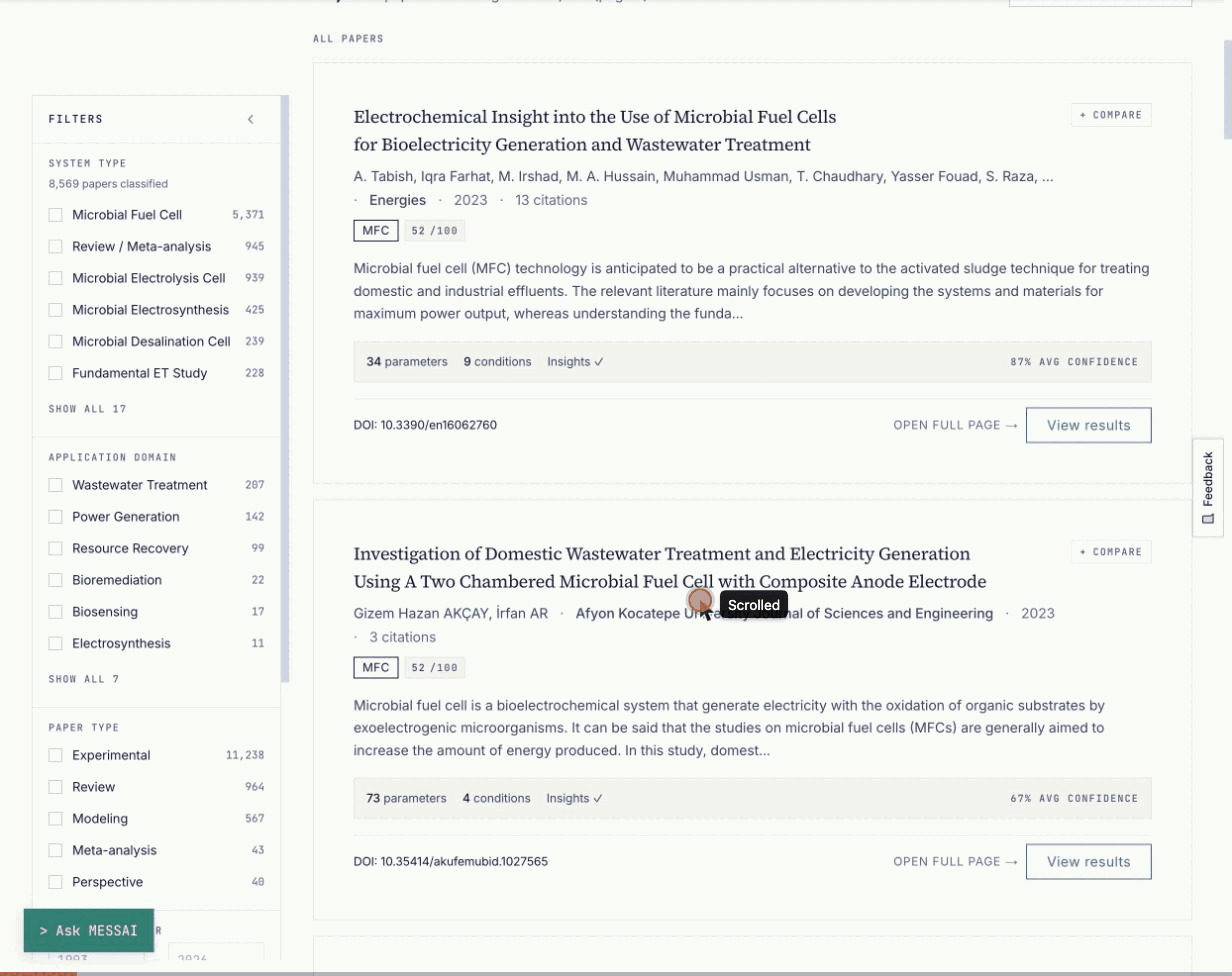
Task: Tick the Electrosynthesis domain checkbox
Action: point(55,643)
